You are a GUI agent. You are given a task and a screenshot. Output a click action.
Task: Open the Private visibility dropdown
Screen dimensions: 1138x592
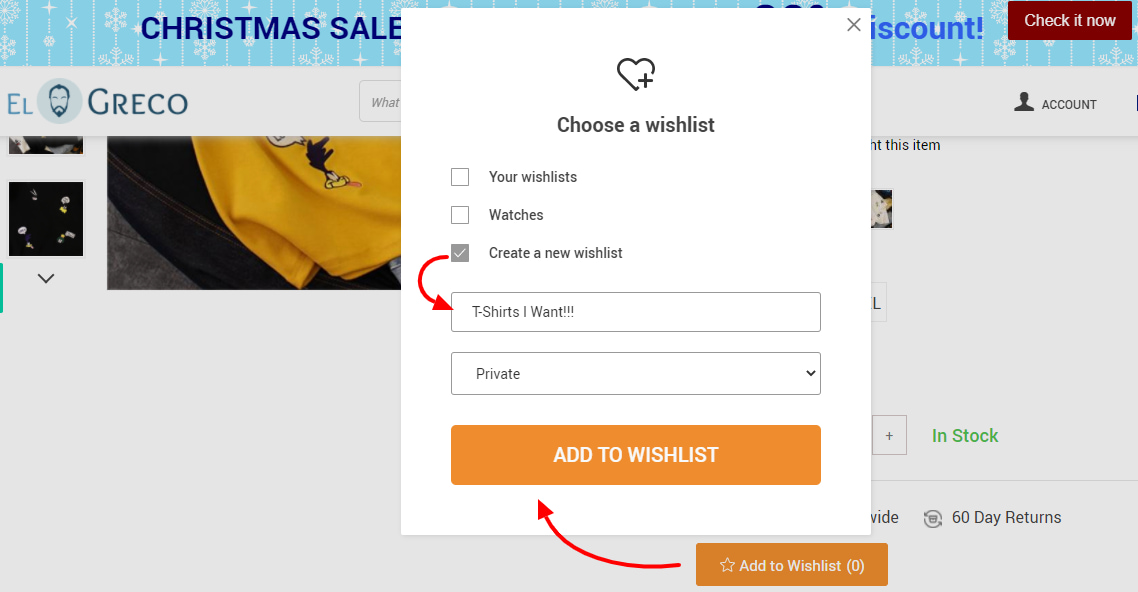[x=635, y=374]
